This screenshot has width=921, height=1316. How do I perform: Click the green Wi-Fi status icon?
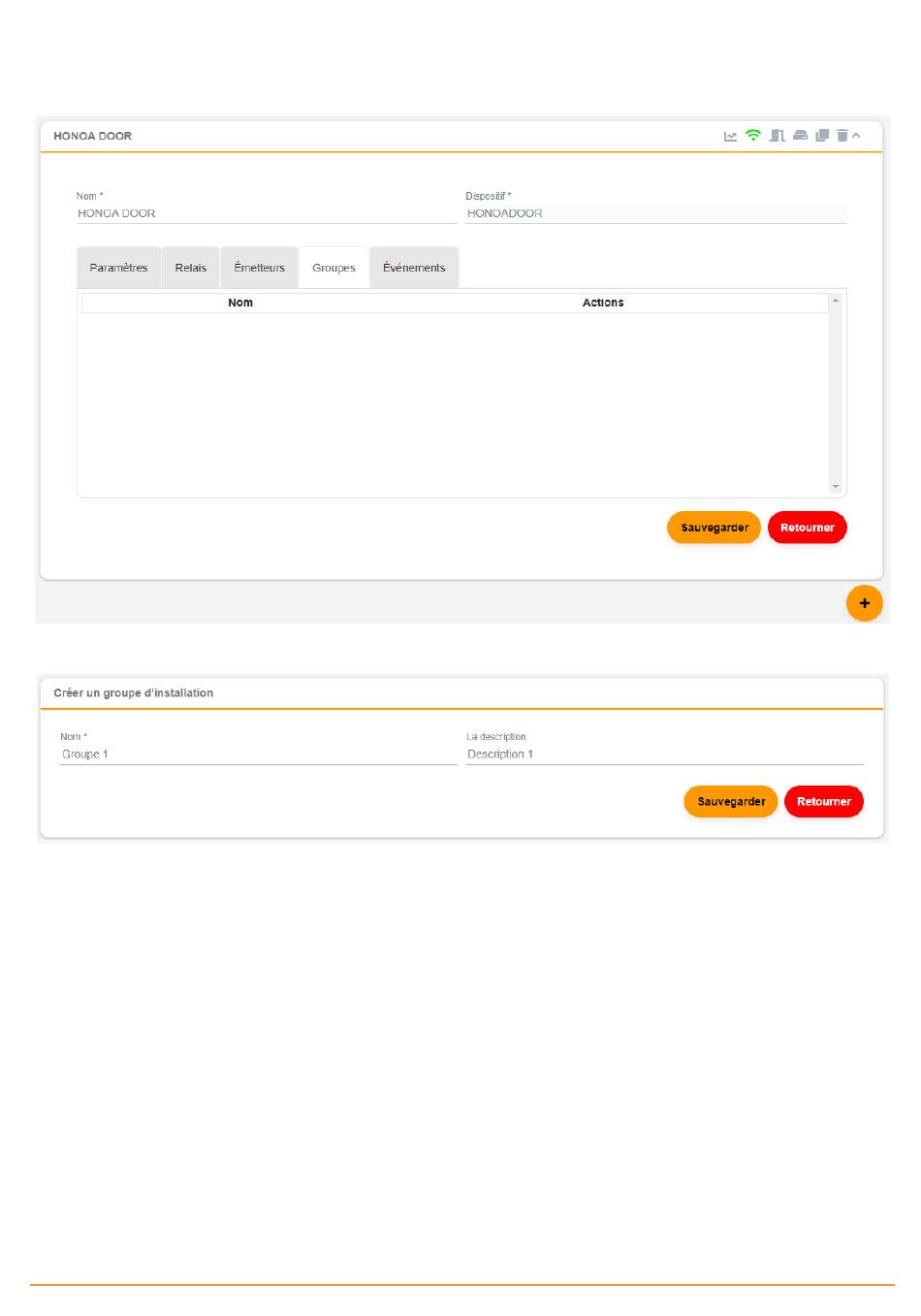[753, 135]
